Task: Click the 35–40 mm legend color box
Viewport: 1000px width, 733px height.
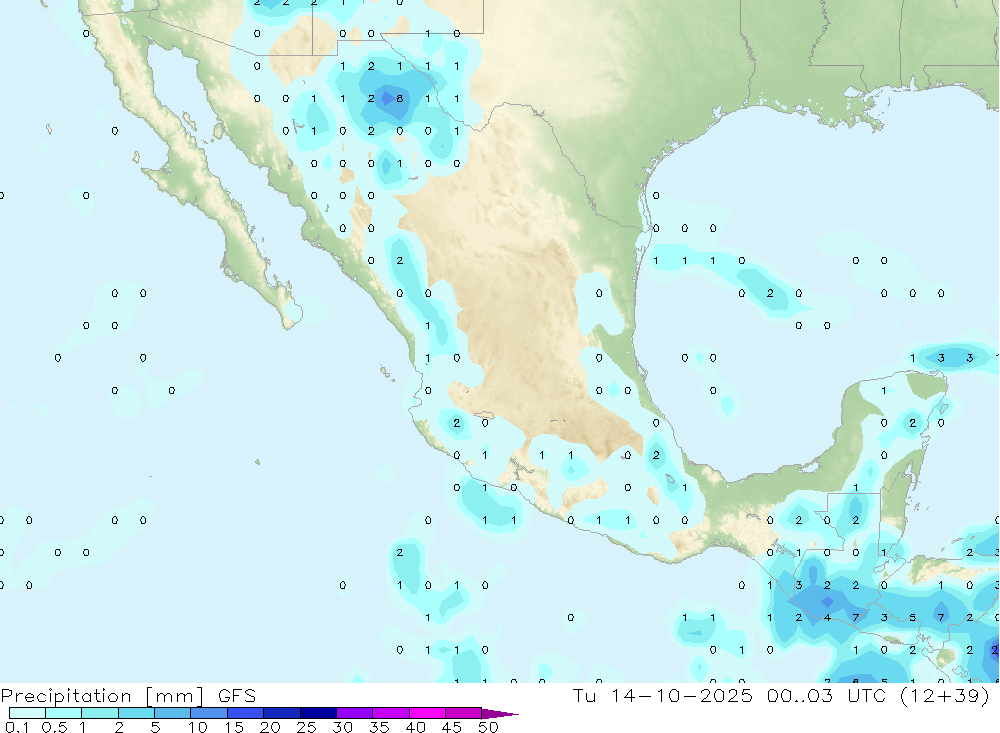Action: (391, 713)
